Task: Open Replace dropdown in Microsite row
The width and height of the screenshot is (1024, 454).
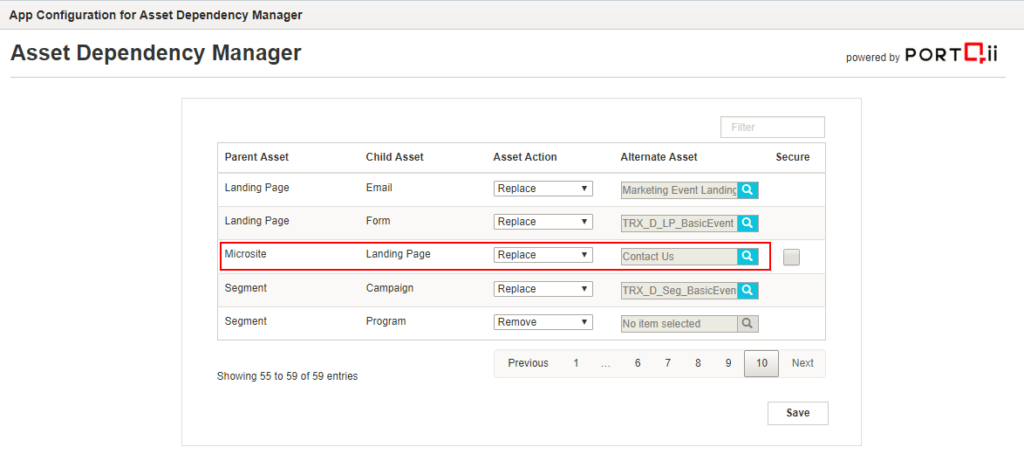Action: coord(543,255)
